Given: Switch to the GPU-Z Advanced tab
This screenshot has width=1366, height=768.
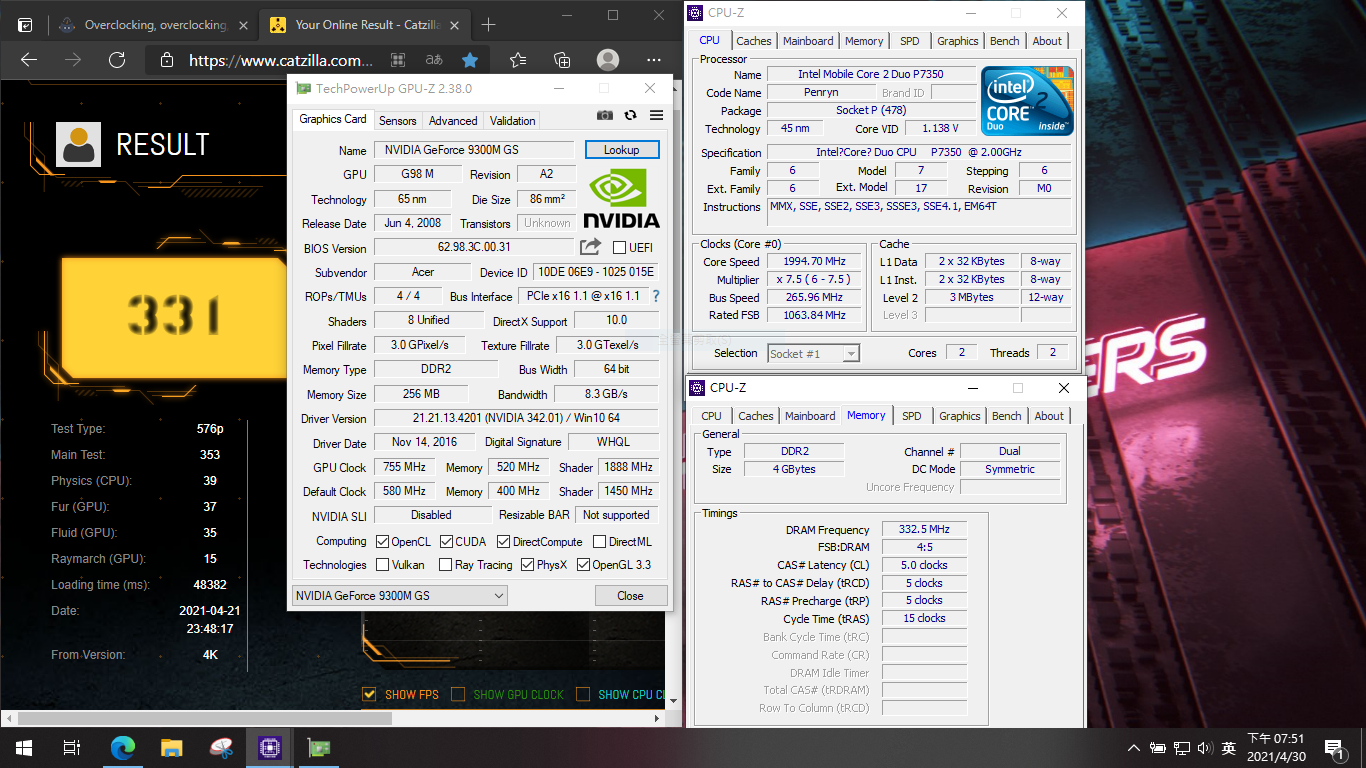Looking at the screenshot, I should point(453,120).
